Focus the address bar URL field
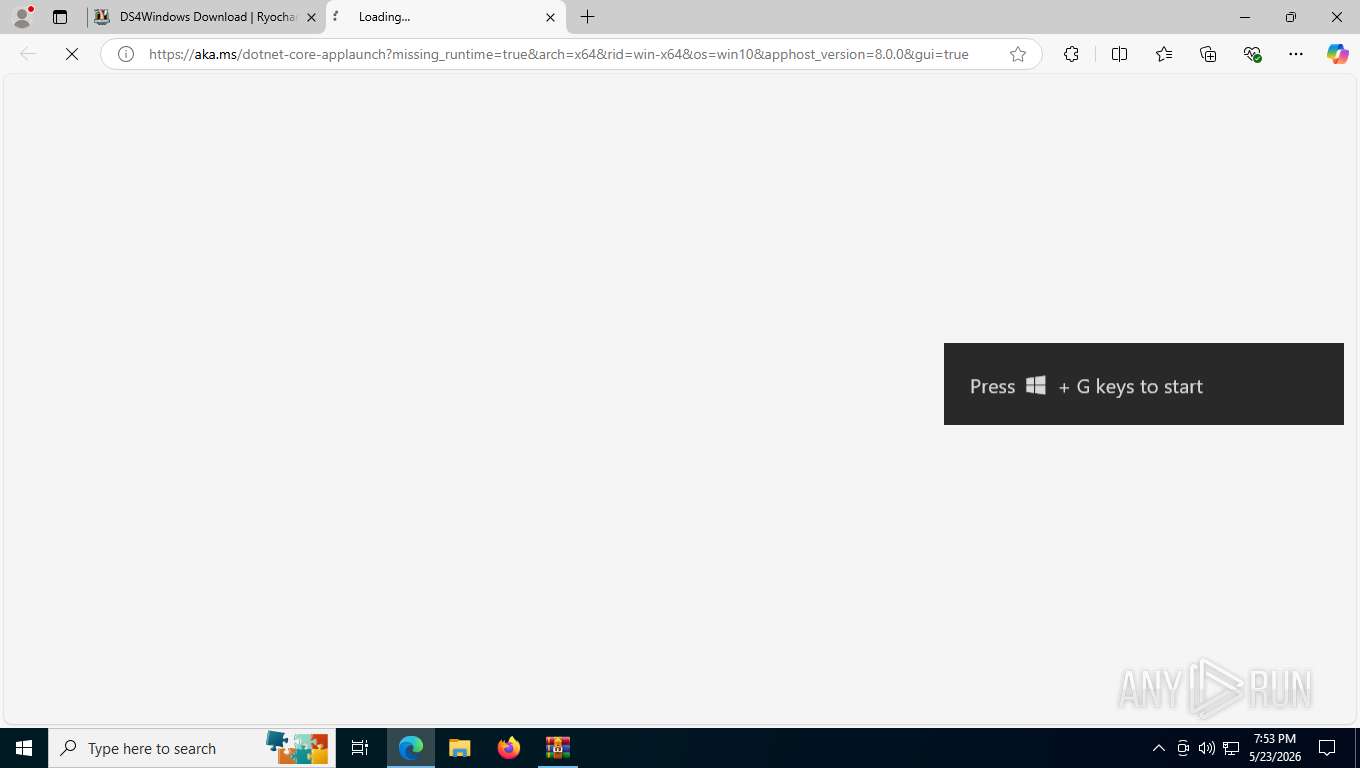The width and height of the screenshot is (1360, 768). pos(559,54)
